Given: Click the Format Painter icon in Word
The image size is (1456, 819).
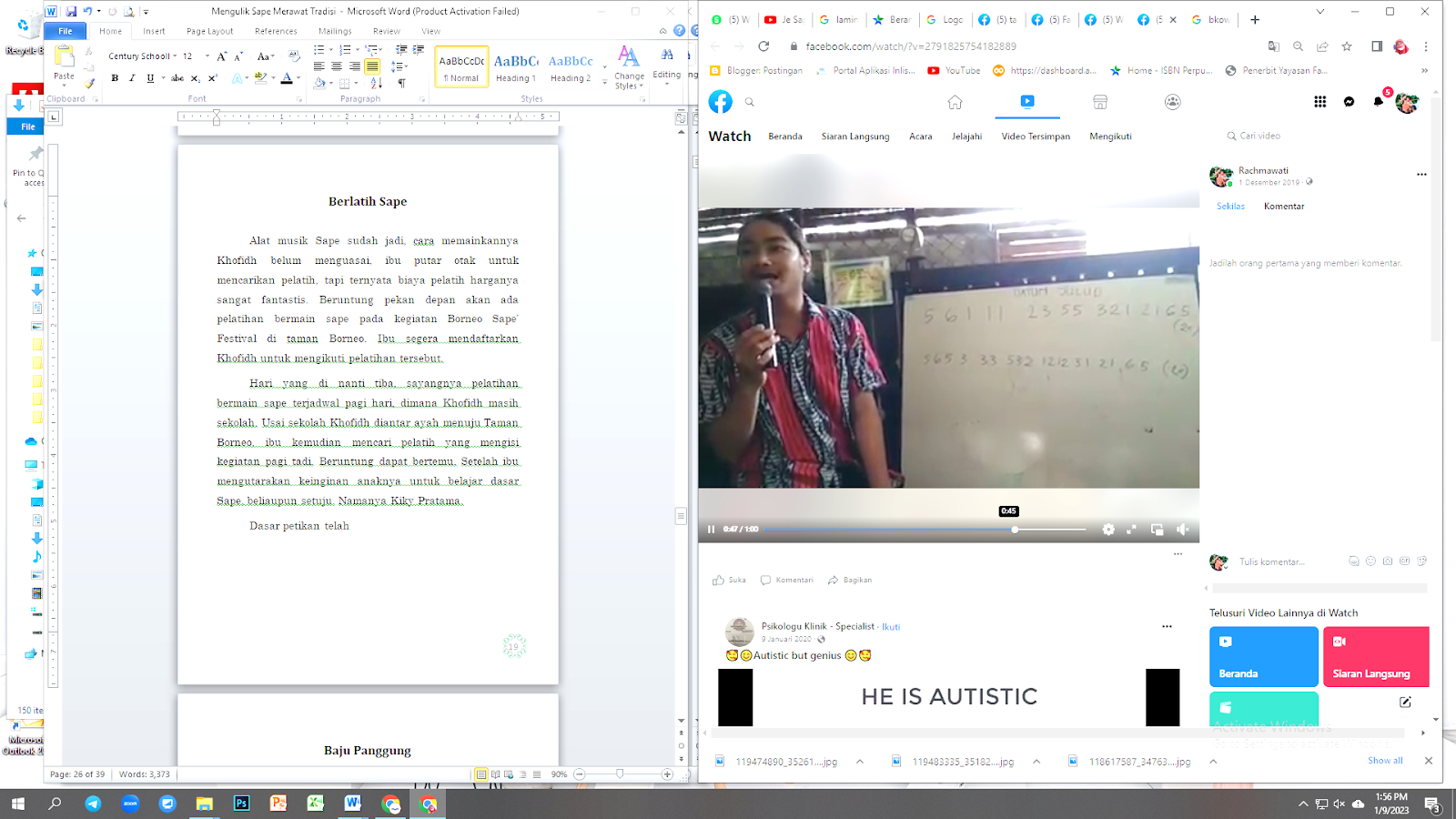Looking at the screenshot, I should (89, 83).
